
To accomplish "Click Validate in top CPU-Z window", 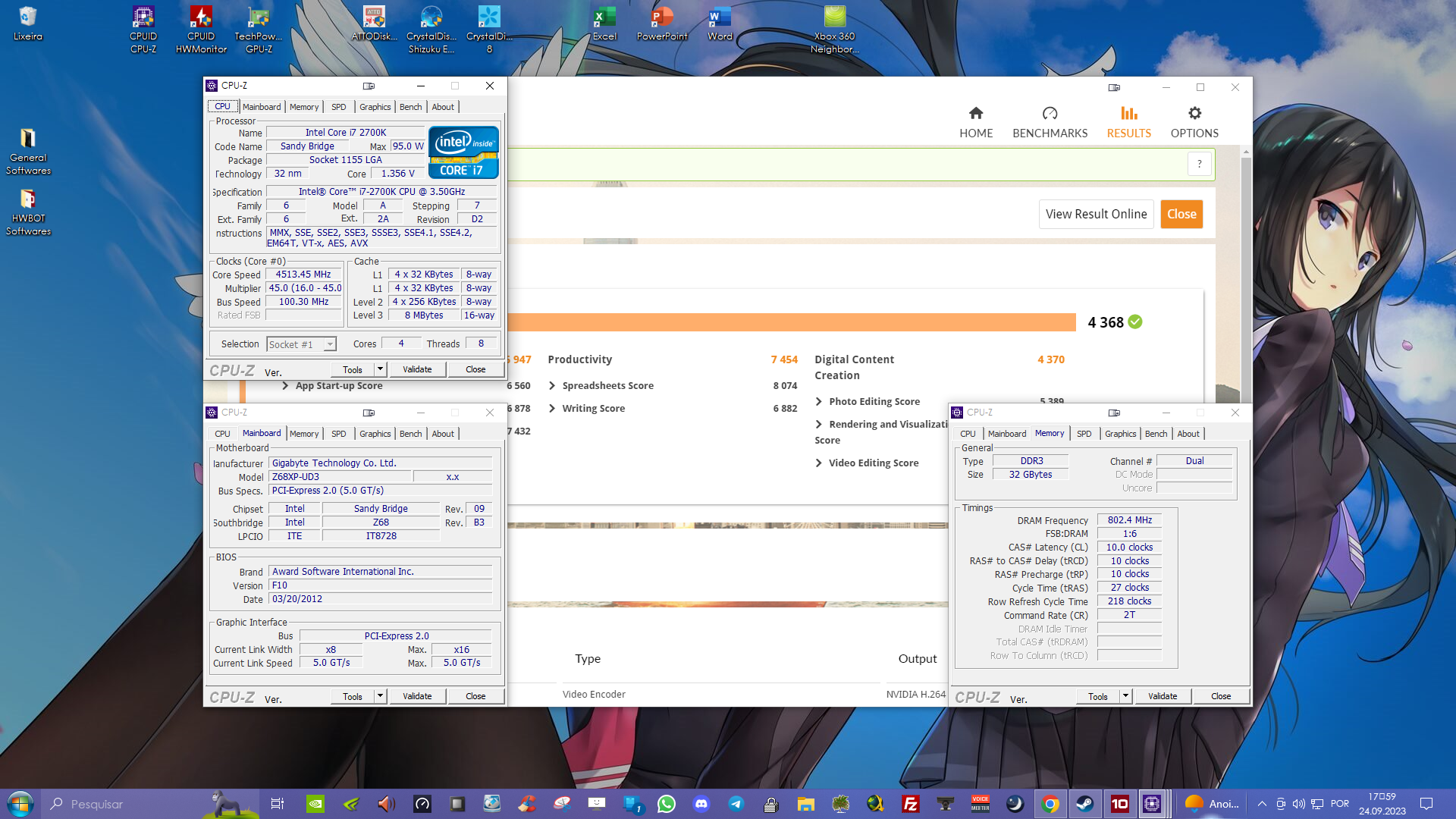I will pos(417,369).
